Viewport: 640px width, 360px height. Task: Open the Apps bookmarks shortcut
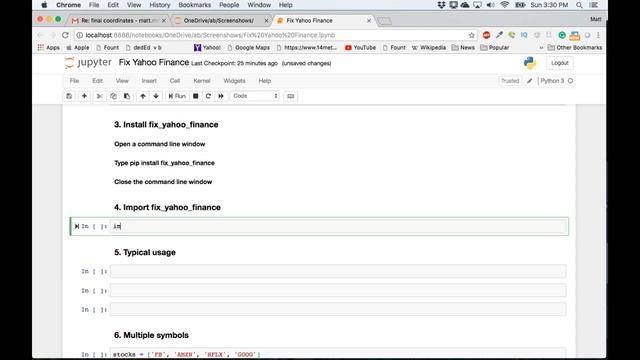click(49, 47)
